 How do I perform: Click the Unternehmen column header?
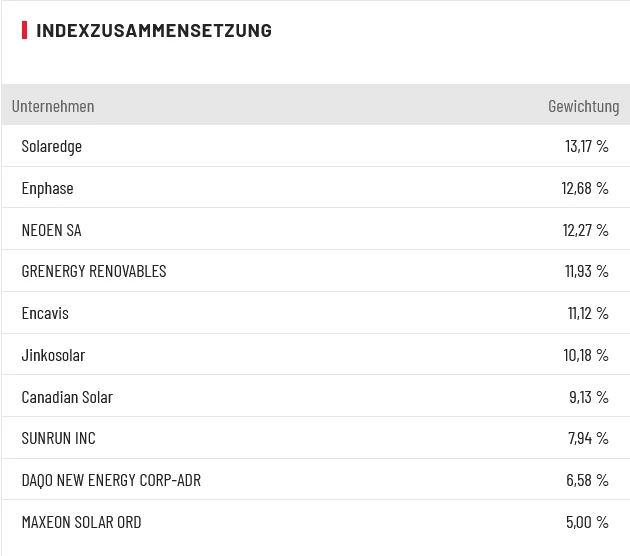[53, 106]
